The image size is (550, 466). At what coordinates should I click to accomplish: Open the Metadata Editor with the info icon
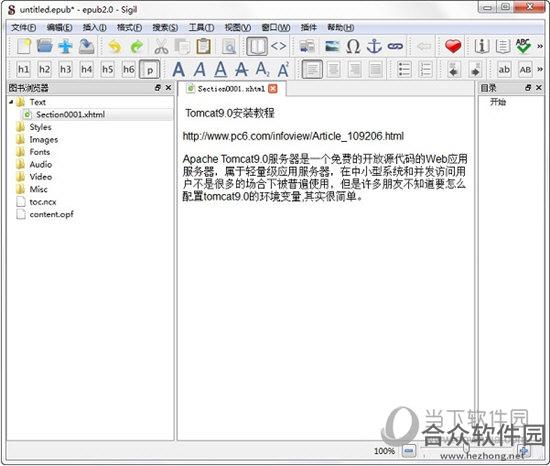coord(482,46)
